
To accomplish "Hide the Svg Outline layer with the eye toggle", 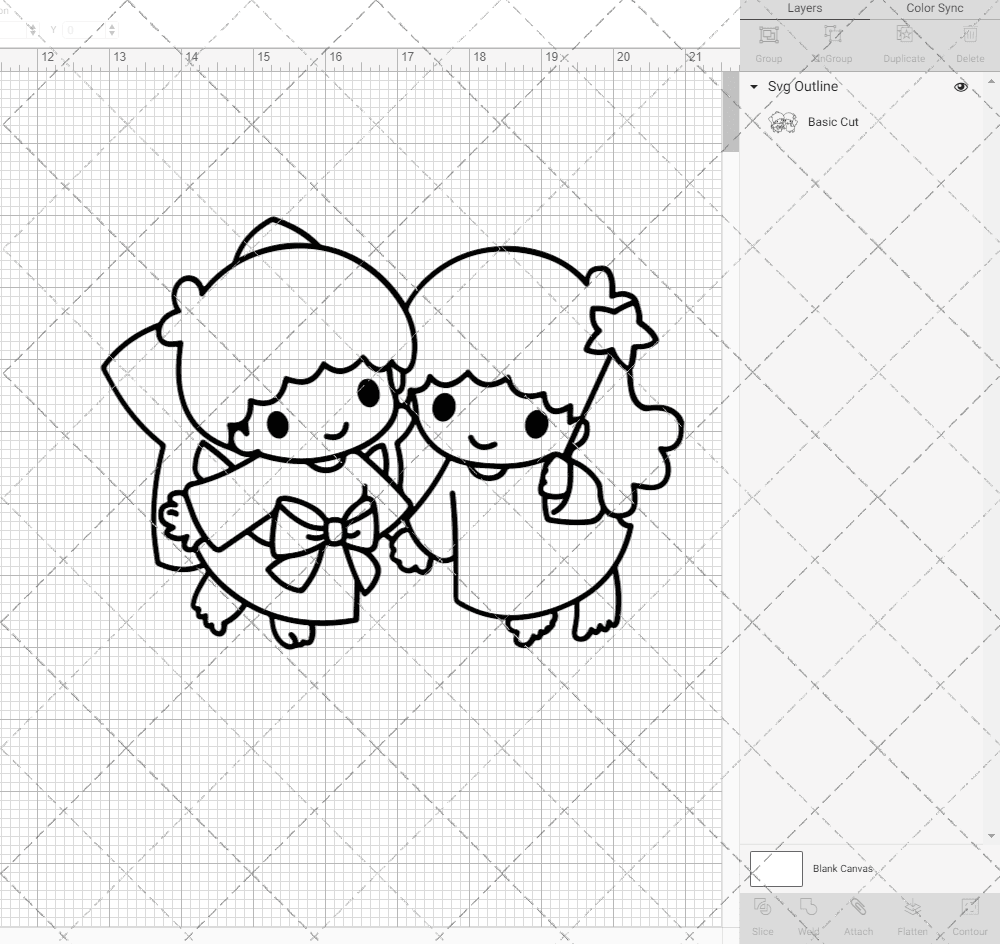I will (x=961, y=87).
